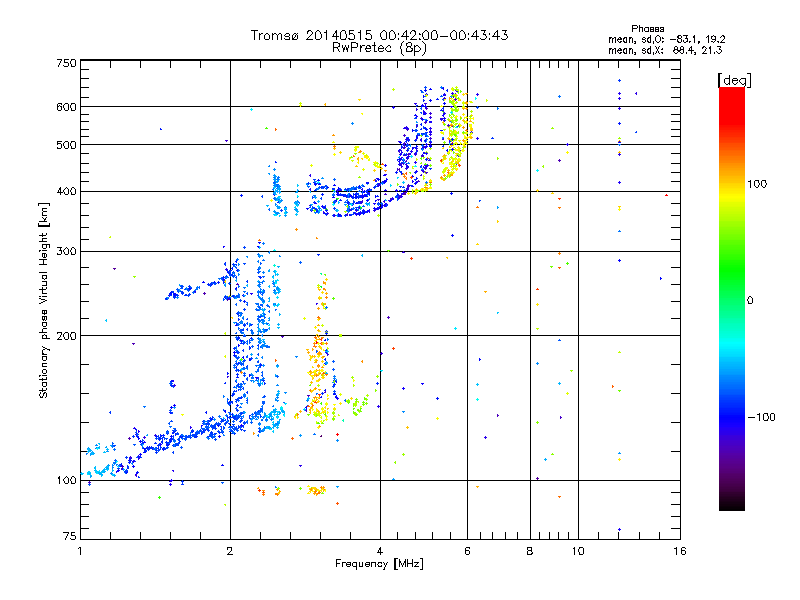The width and height of the screenshot is (800, 600).
Task: Click x-axis tick label "1"
Action: pos(80,551)
